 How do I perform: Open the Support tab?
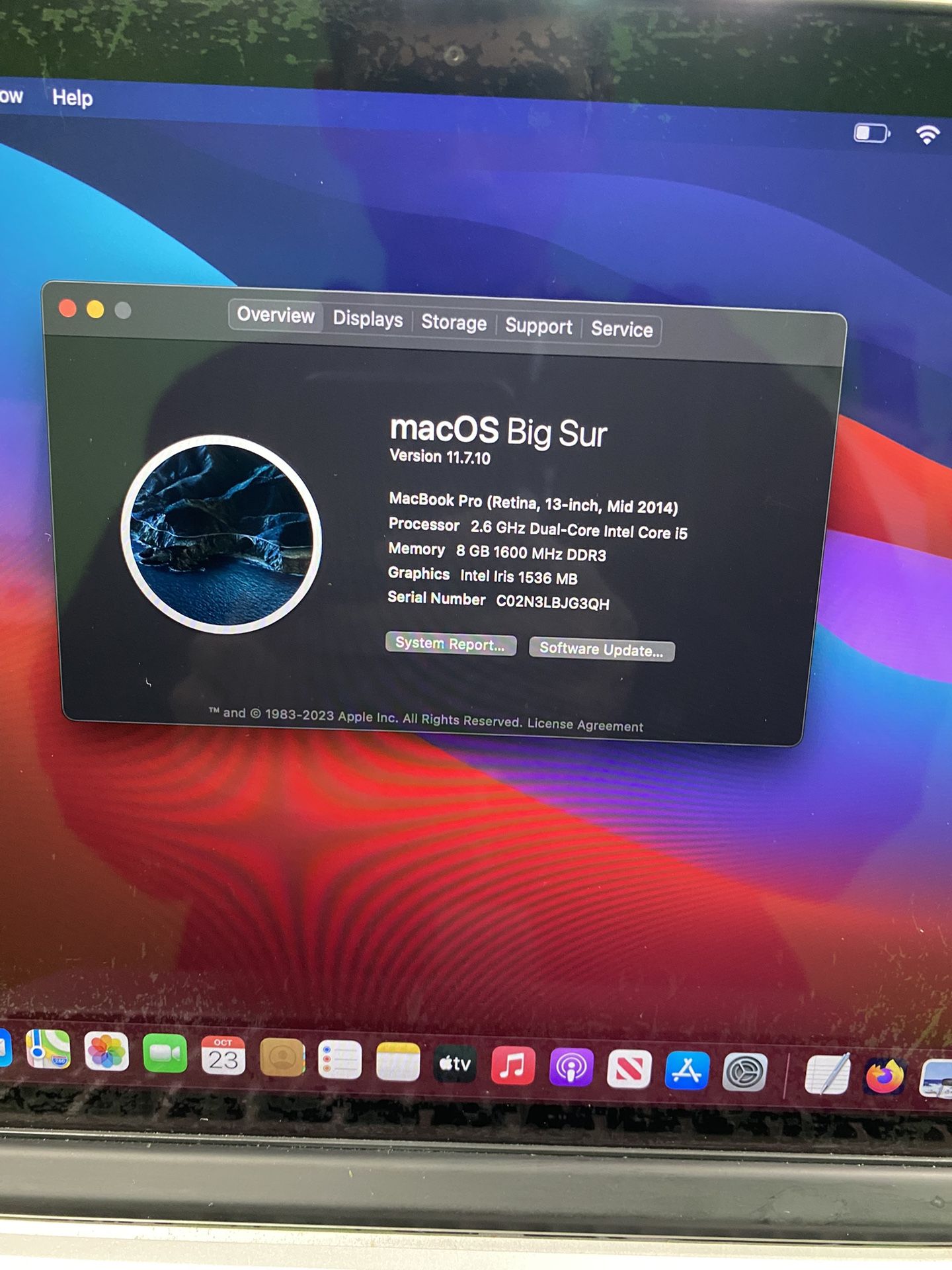click(x=539, y=326)
